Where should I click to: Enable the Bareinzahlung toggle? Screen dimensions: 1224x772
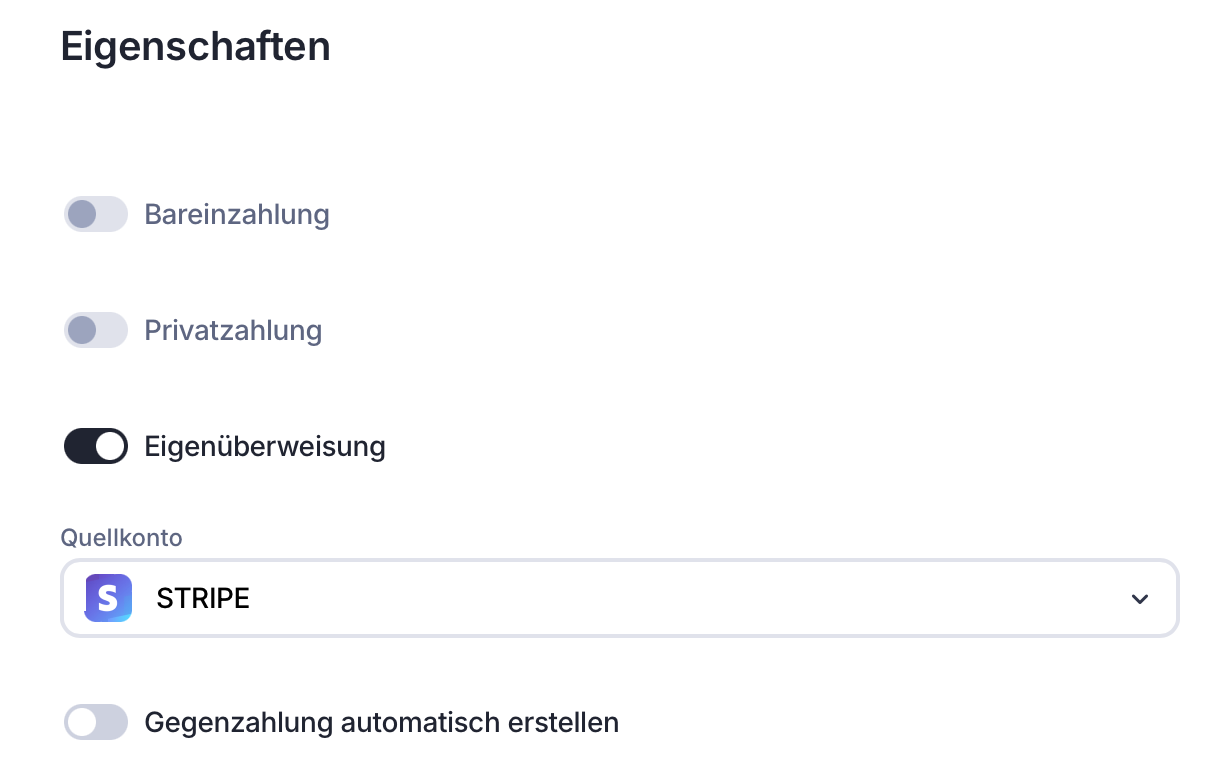pos(96,214)
